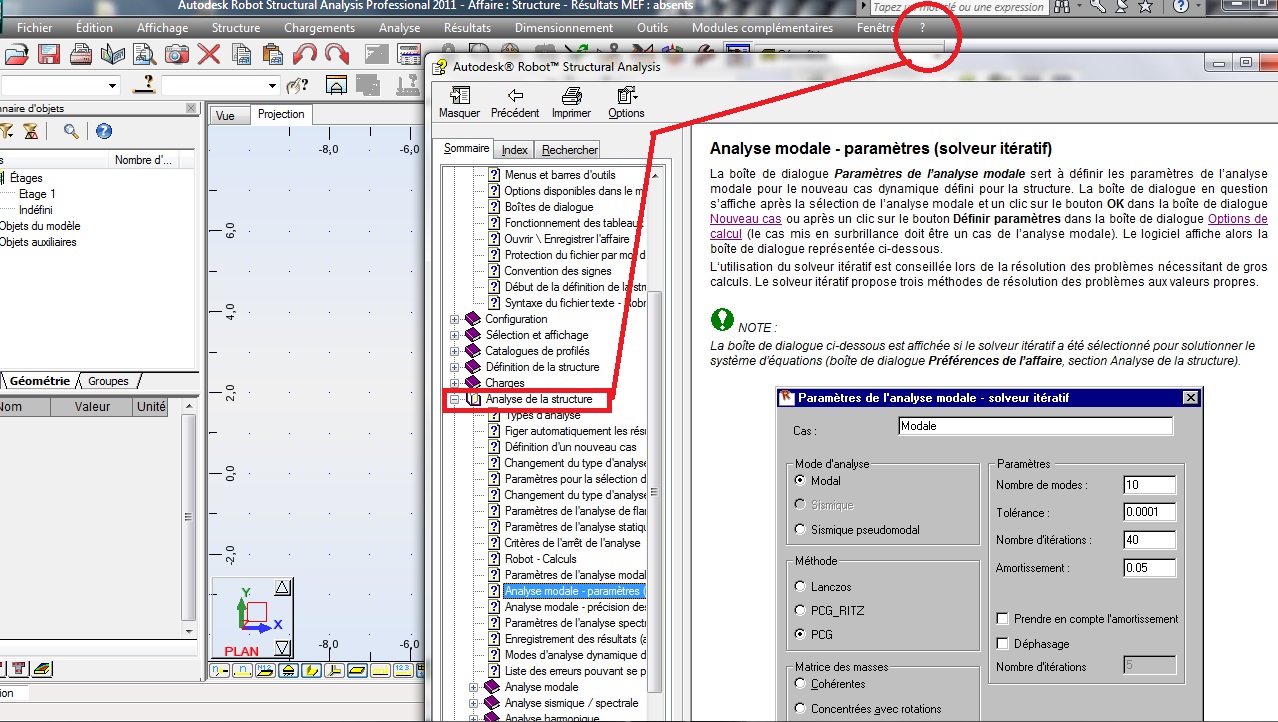Screen dimensions: 1278x722
Task: Click the red X delete icon
Action: click(209, 54)
